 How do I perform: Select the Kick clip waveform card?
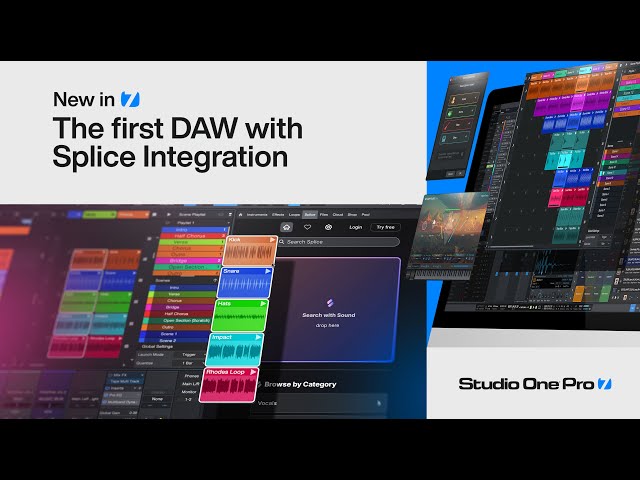(250, 250)
